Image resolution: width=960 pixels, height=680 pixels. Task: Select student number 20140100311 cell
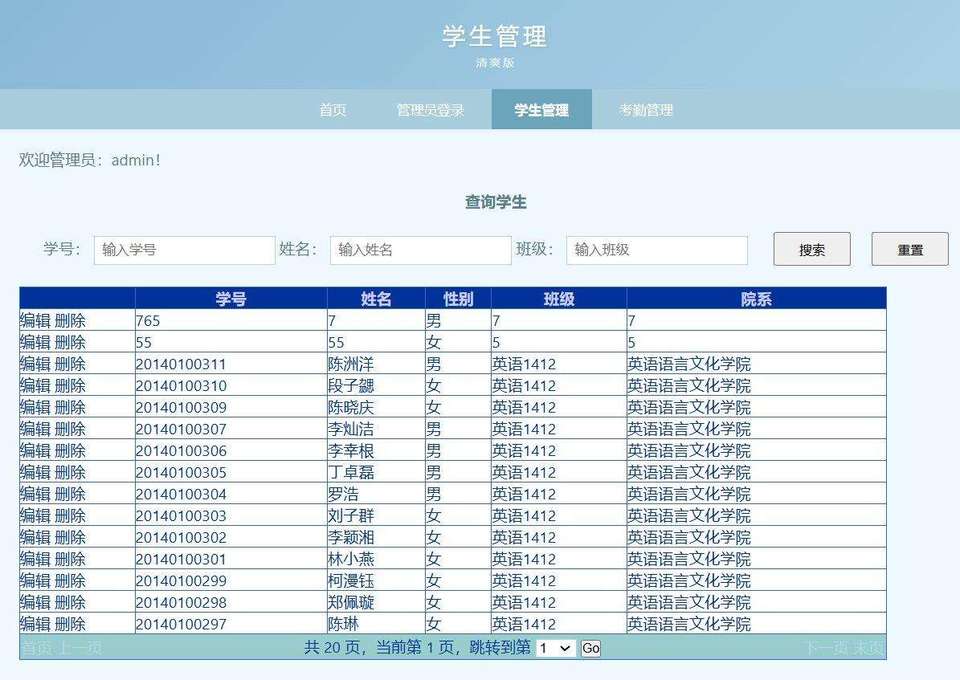[x=231, y=364]
